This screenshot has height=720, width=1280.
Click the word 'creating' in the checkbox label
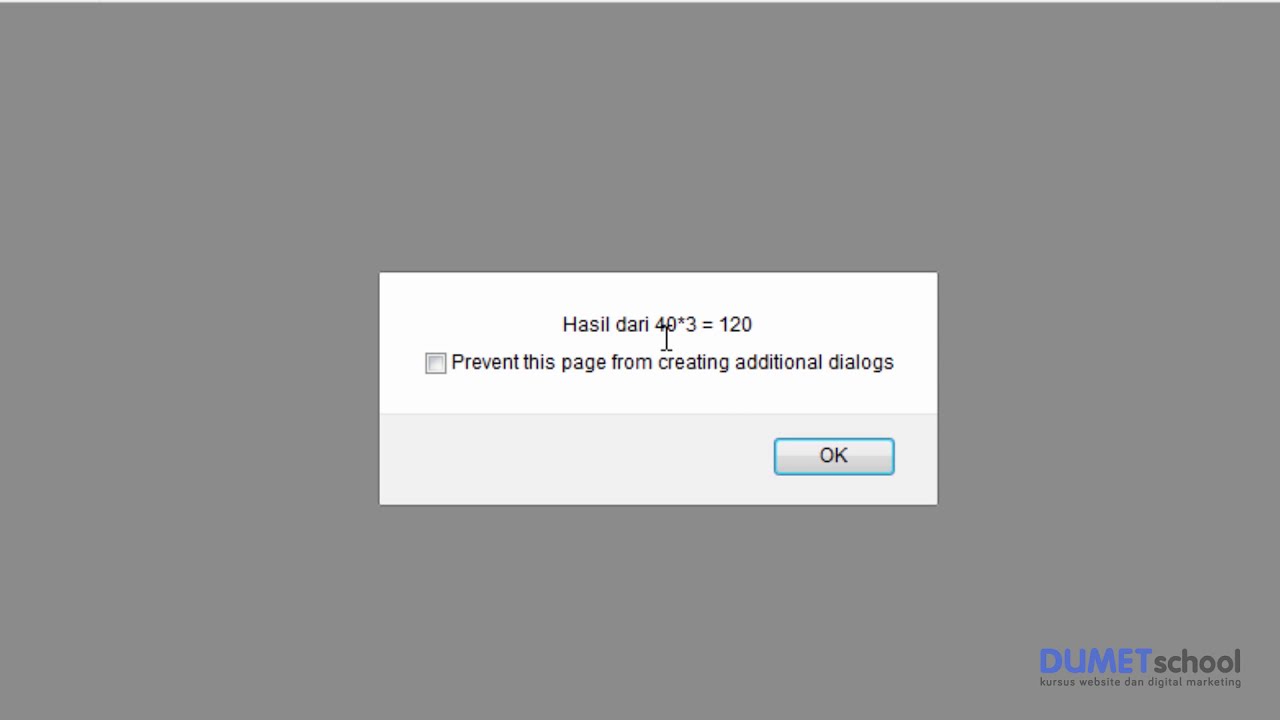[693, 363]
